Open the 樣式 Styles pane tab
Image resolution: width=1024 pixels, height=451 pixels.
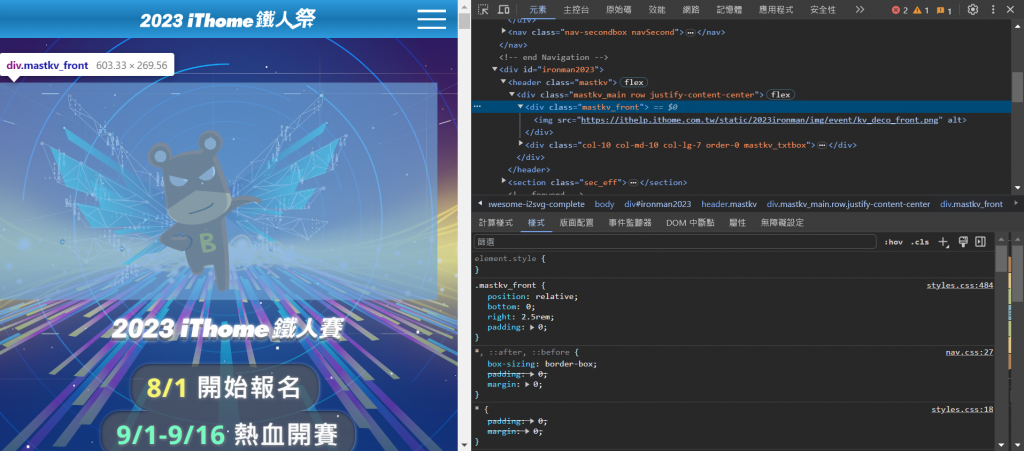[x=536, y=223]
